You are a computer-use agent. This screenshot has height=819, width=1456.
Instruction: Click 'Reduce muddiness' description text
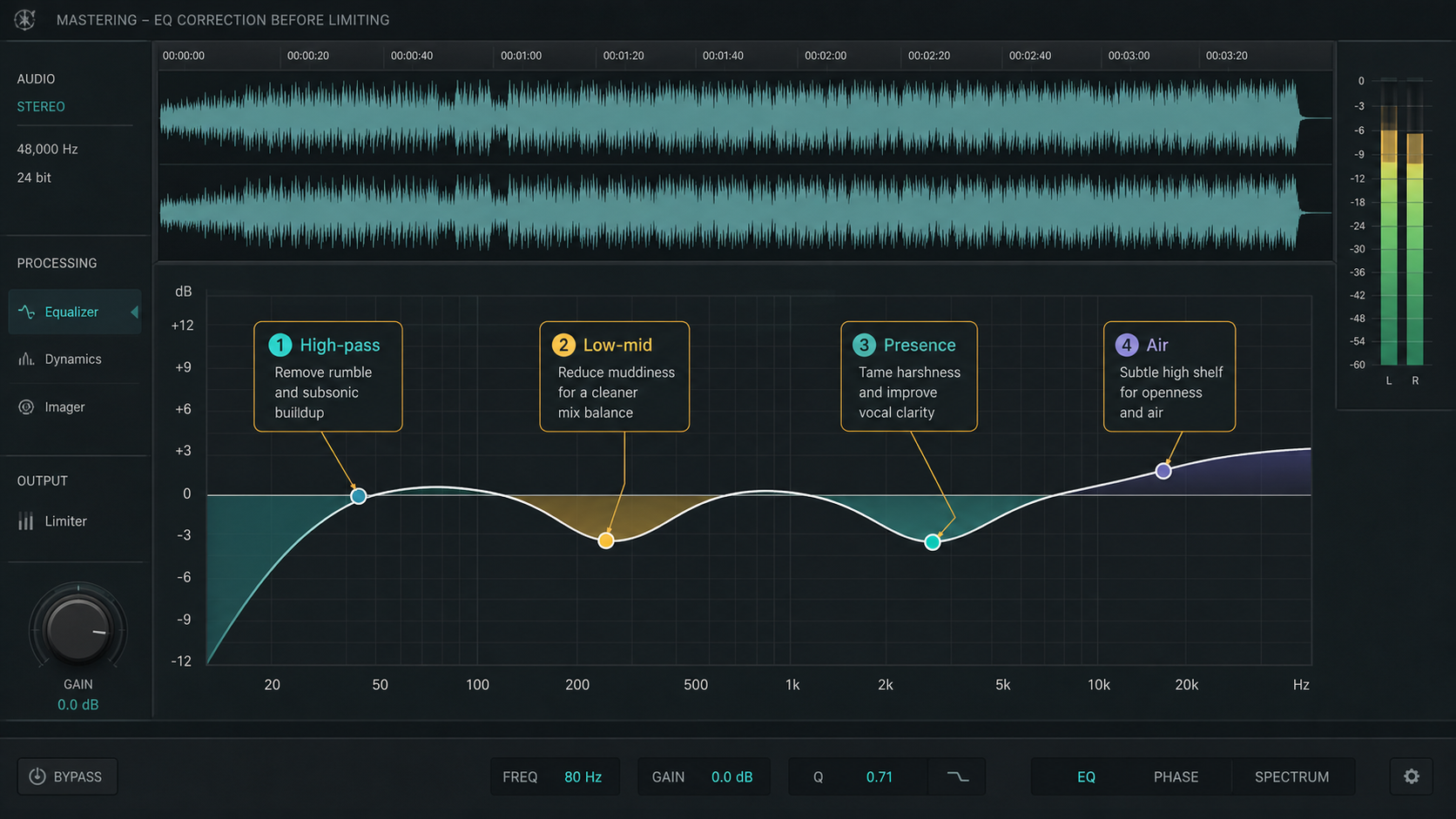tap(617, 373)
